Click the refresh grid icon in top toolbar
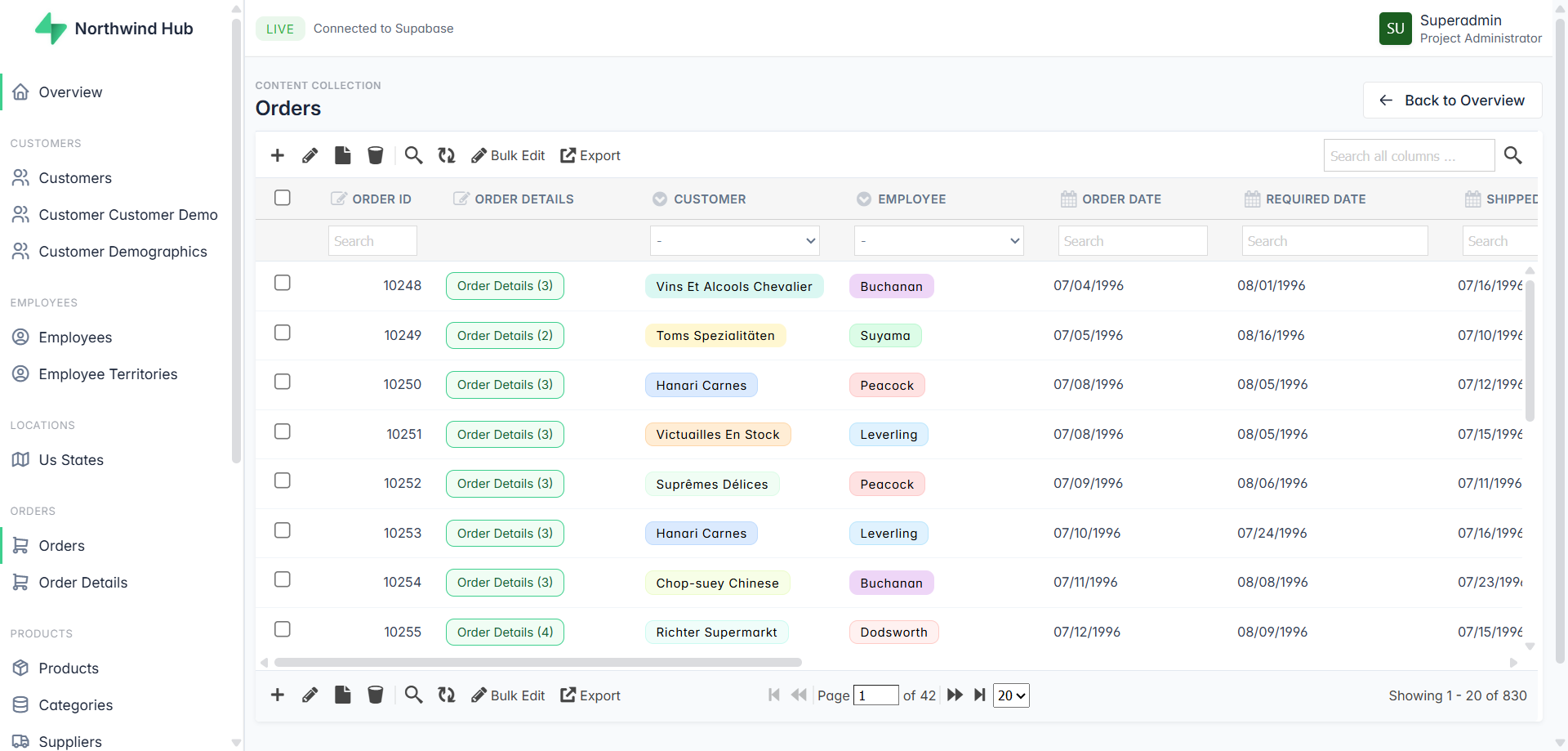 (446, 155)
